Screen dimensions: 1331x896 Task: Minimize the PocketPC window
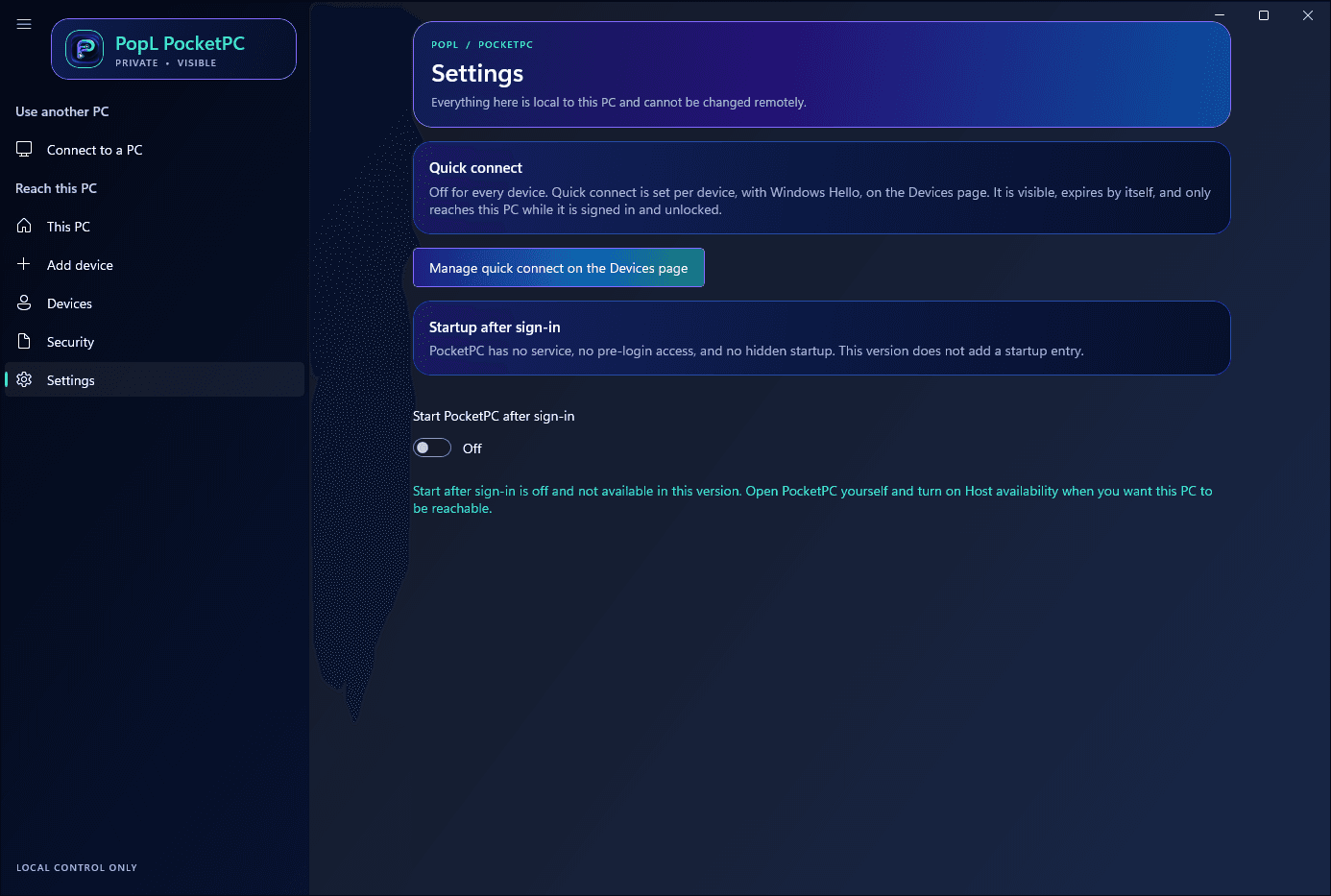pos(1220,15)
